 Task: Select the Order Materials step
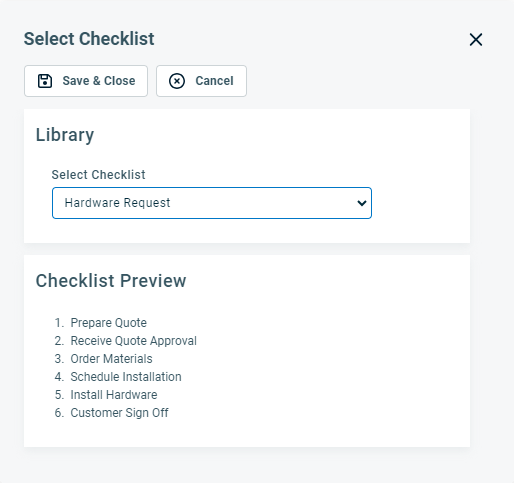click(111, 359)
